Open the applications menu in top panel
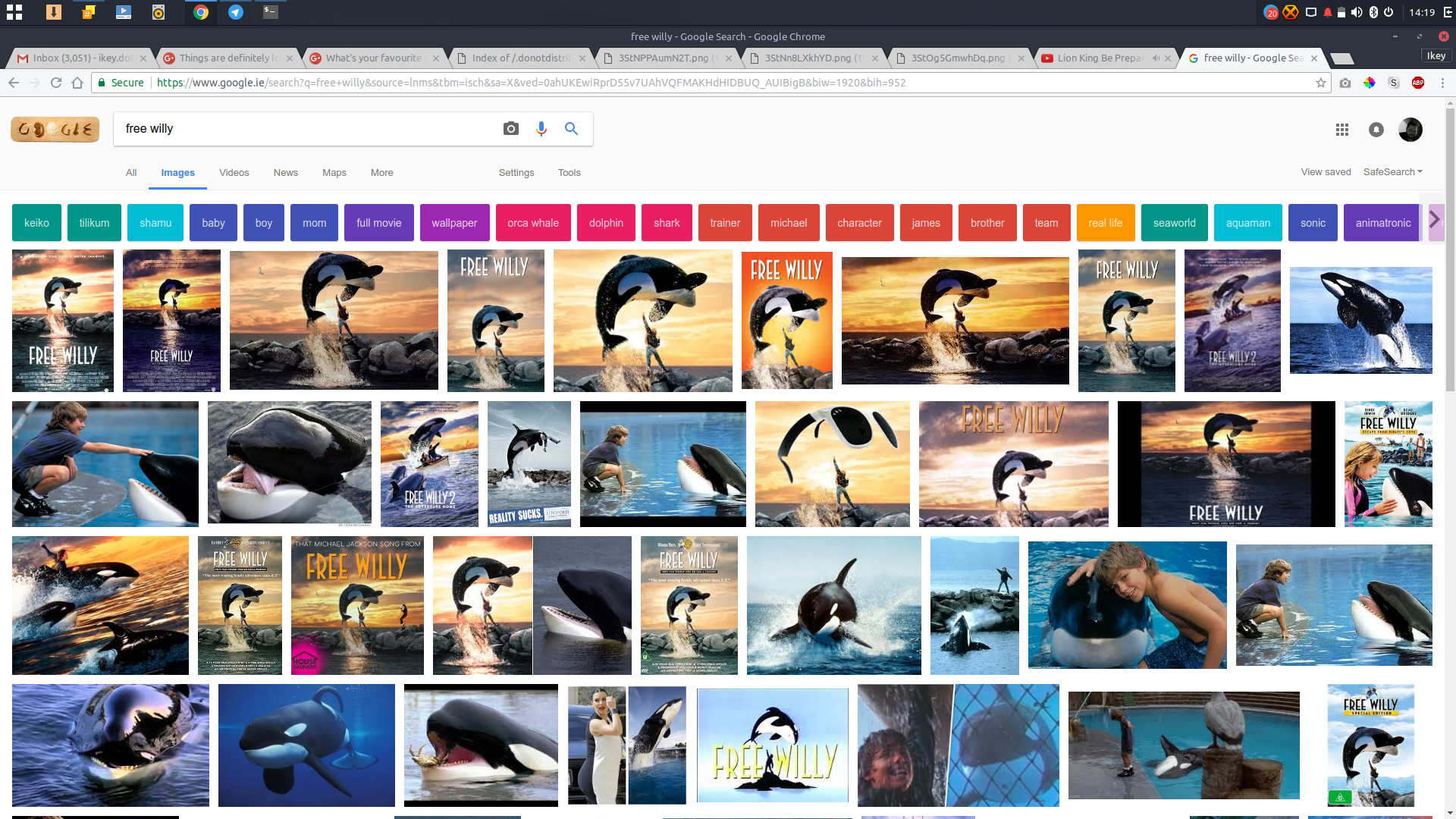The width and height of the screenshot is (1456, 819). pos(14,12)
